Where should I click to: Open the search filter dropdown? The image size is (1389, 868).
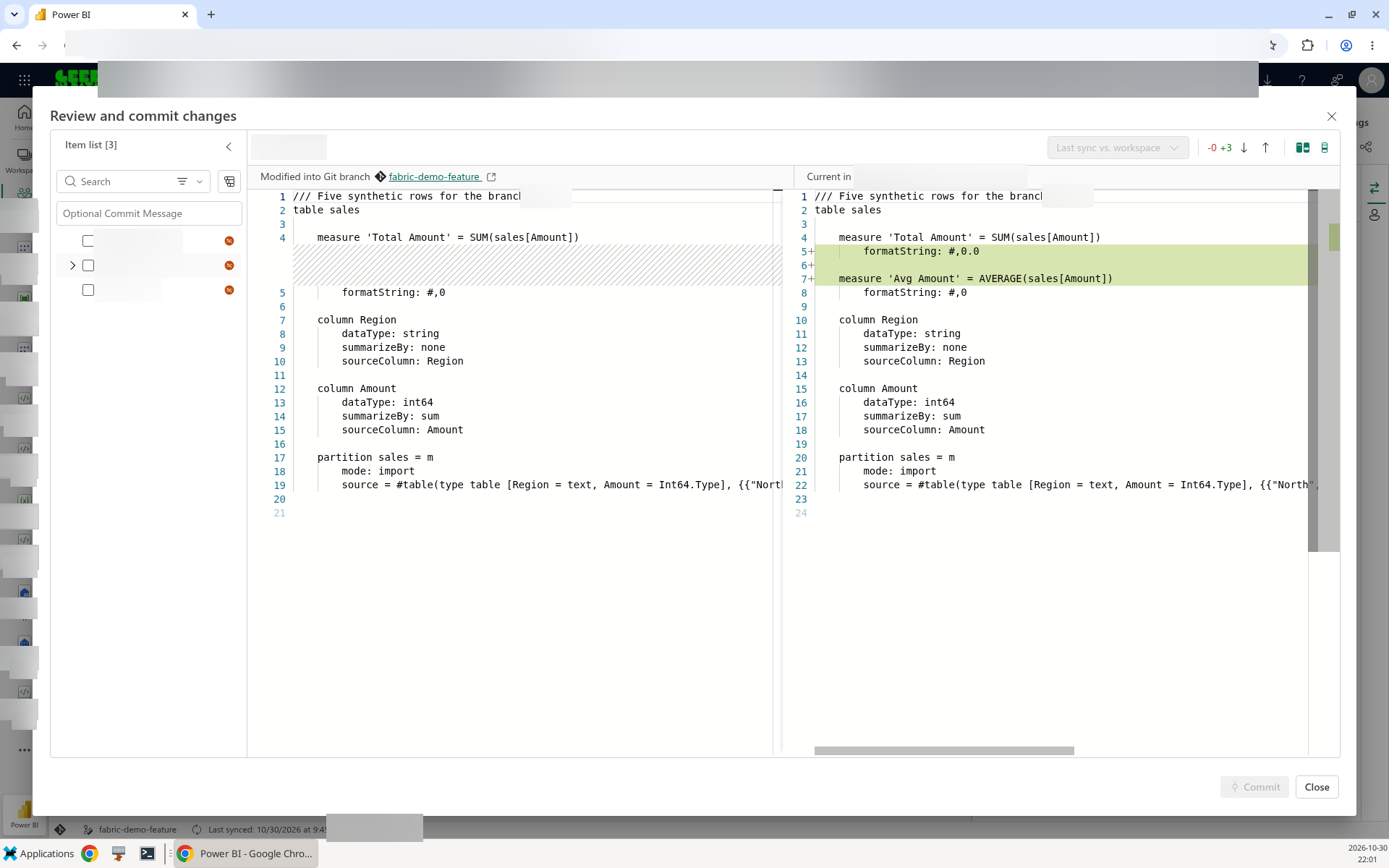191,182
